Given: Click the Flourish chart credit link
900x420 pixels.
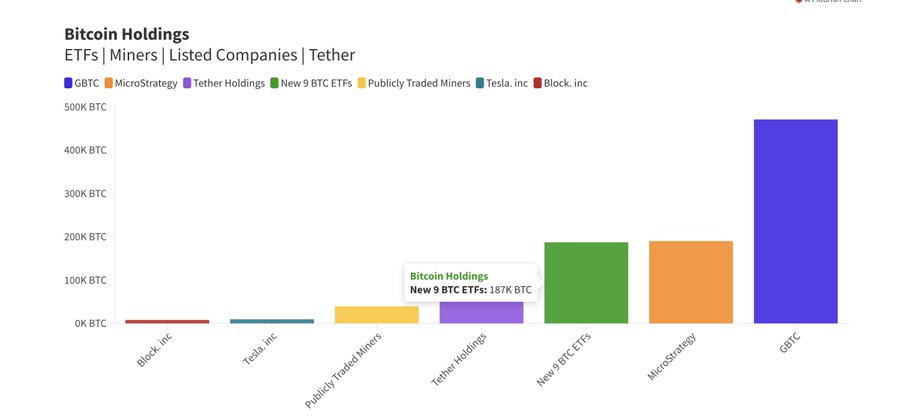Looking at the screenshot, I should tap(828, 2).
